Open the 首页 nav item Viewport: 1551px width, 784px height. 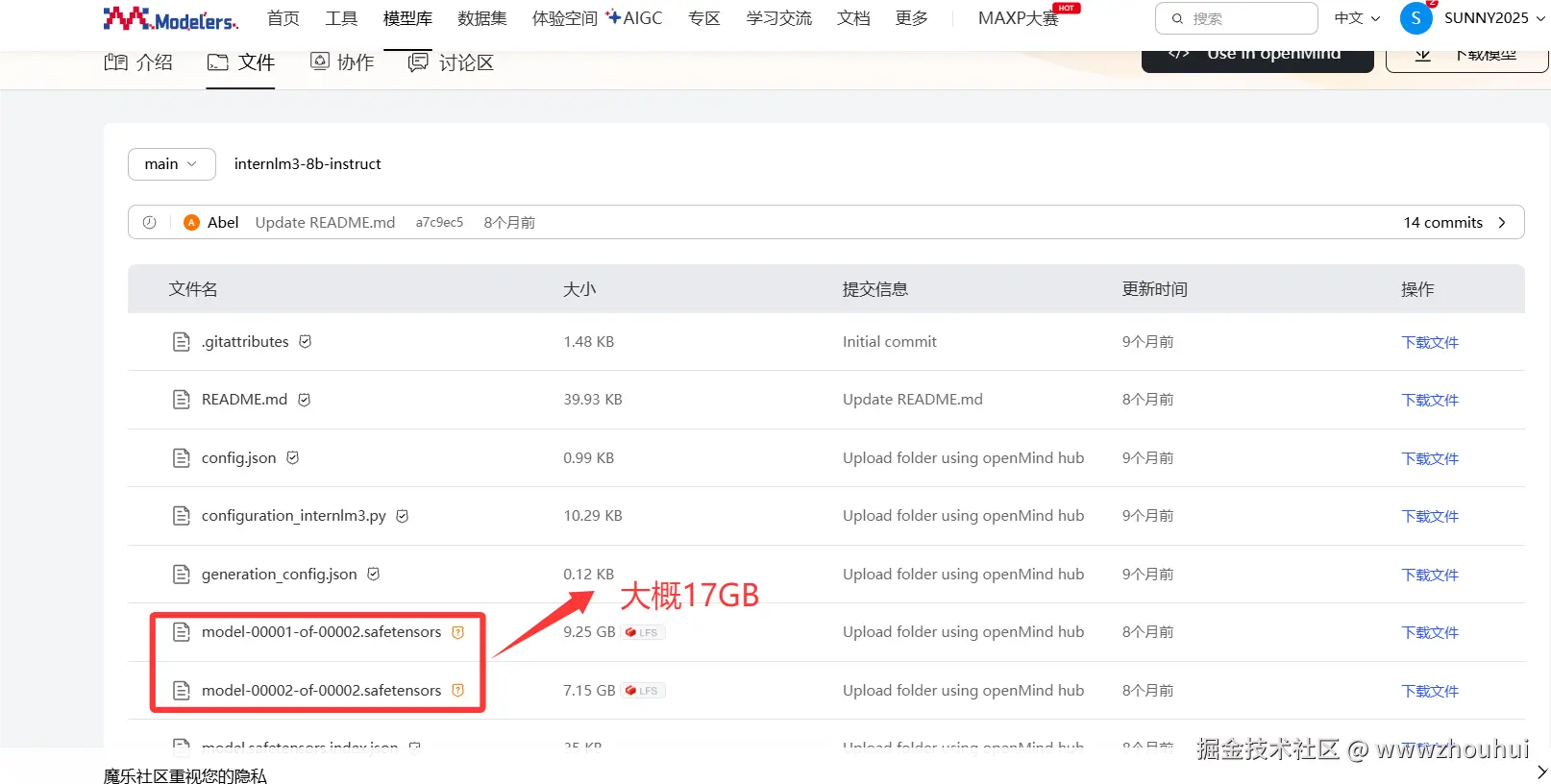[283, 18]
